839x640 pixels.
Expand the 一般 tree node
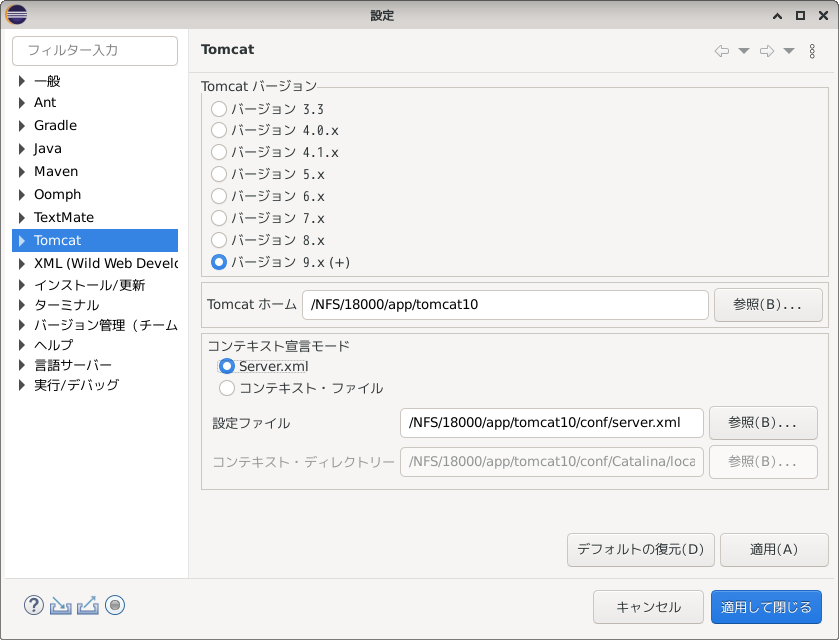pyautogui.click(x=21, y=81)
